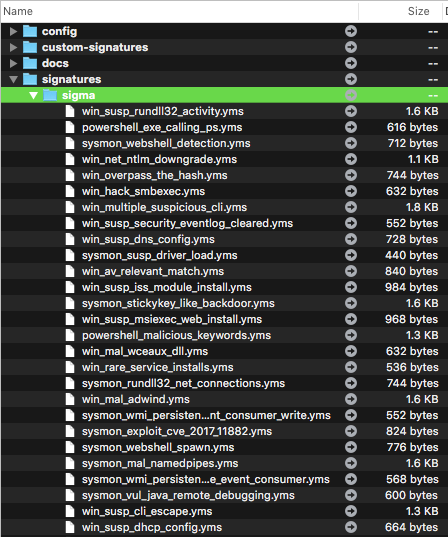
Task: Click the arrow icon beside config folder
Action: [351, 31]
